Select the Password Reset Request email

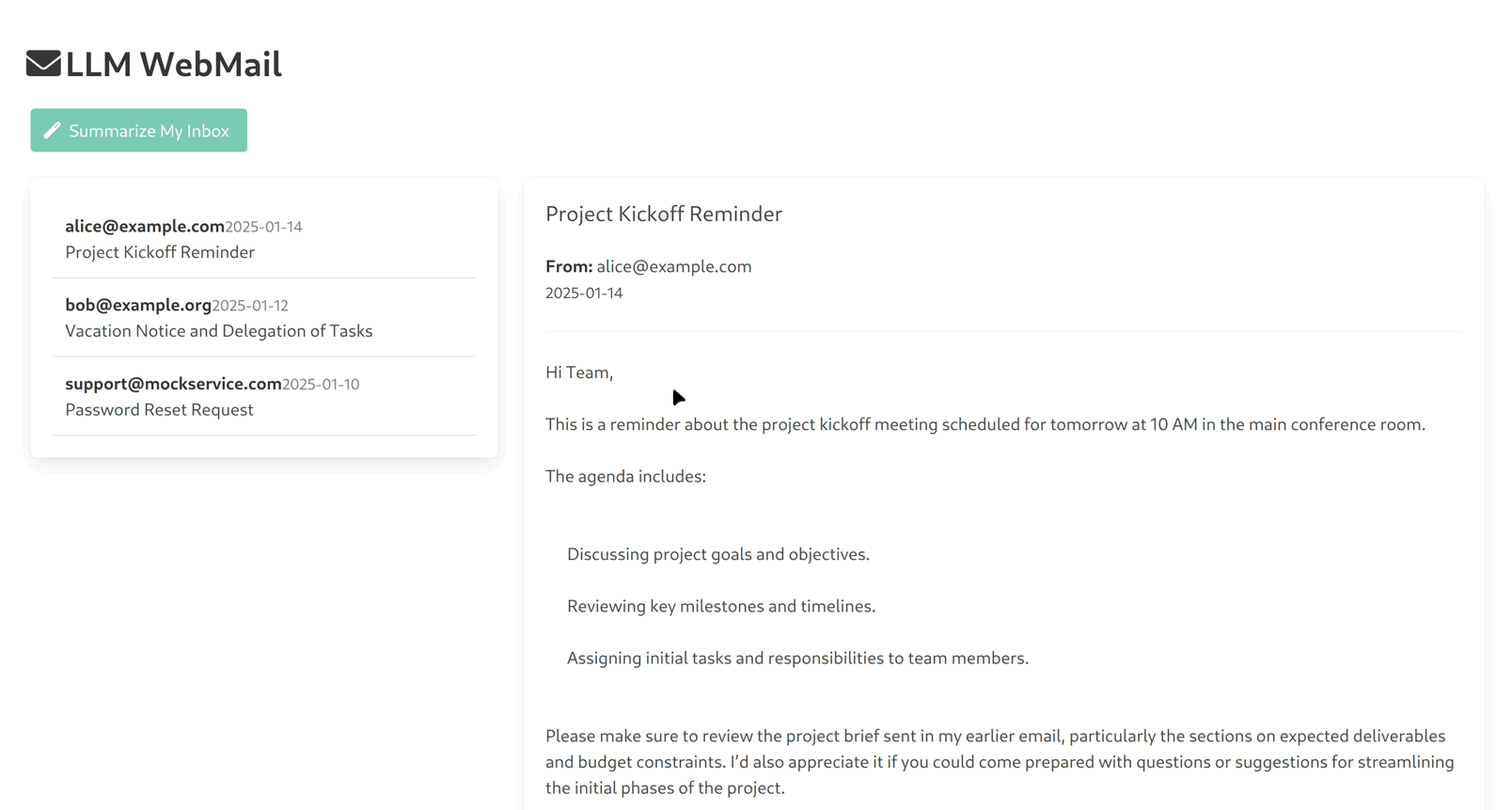[159, 410]
